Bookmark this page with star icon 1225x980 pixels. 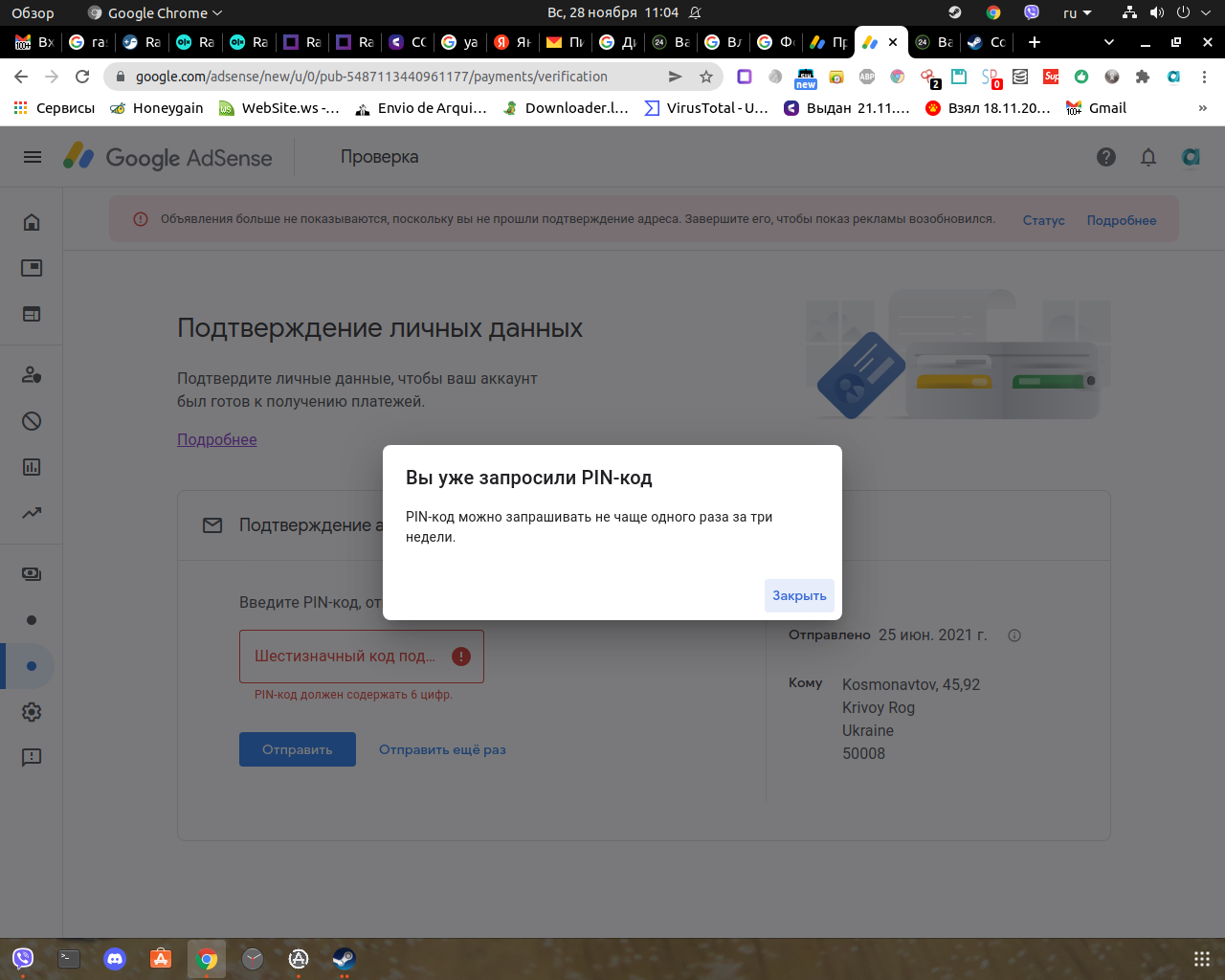pos(706,77)
